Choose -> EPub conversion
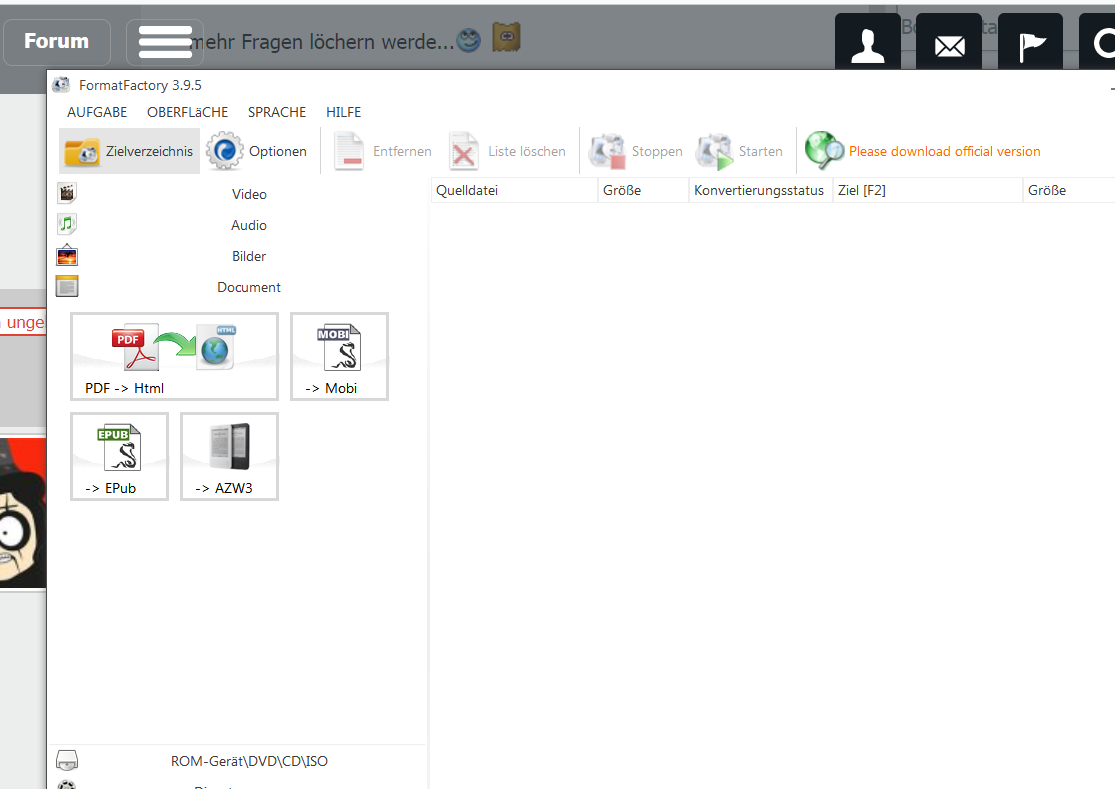 119,456
